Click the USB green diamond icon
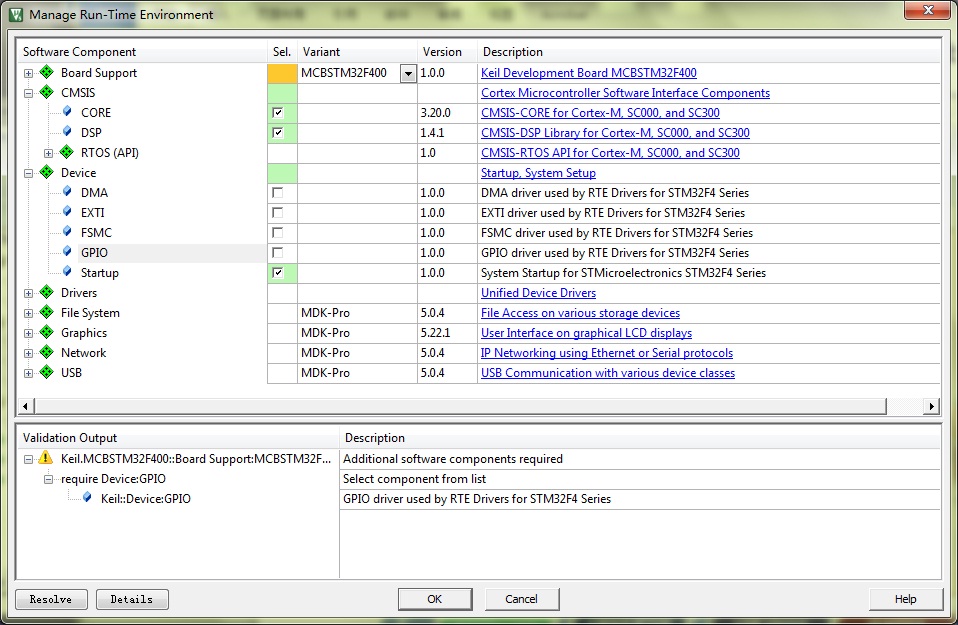Screen dimensions: 958x625 click(46, 372)
